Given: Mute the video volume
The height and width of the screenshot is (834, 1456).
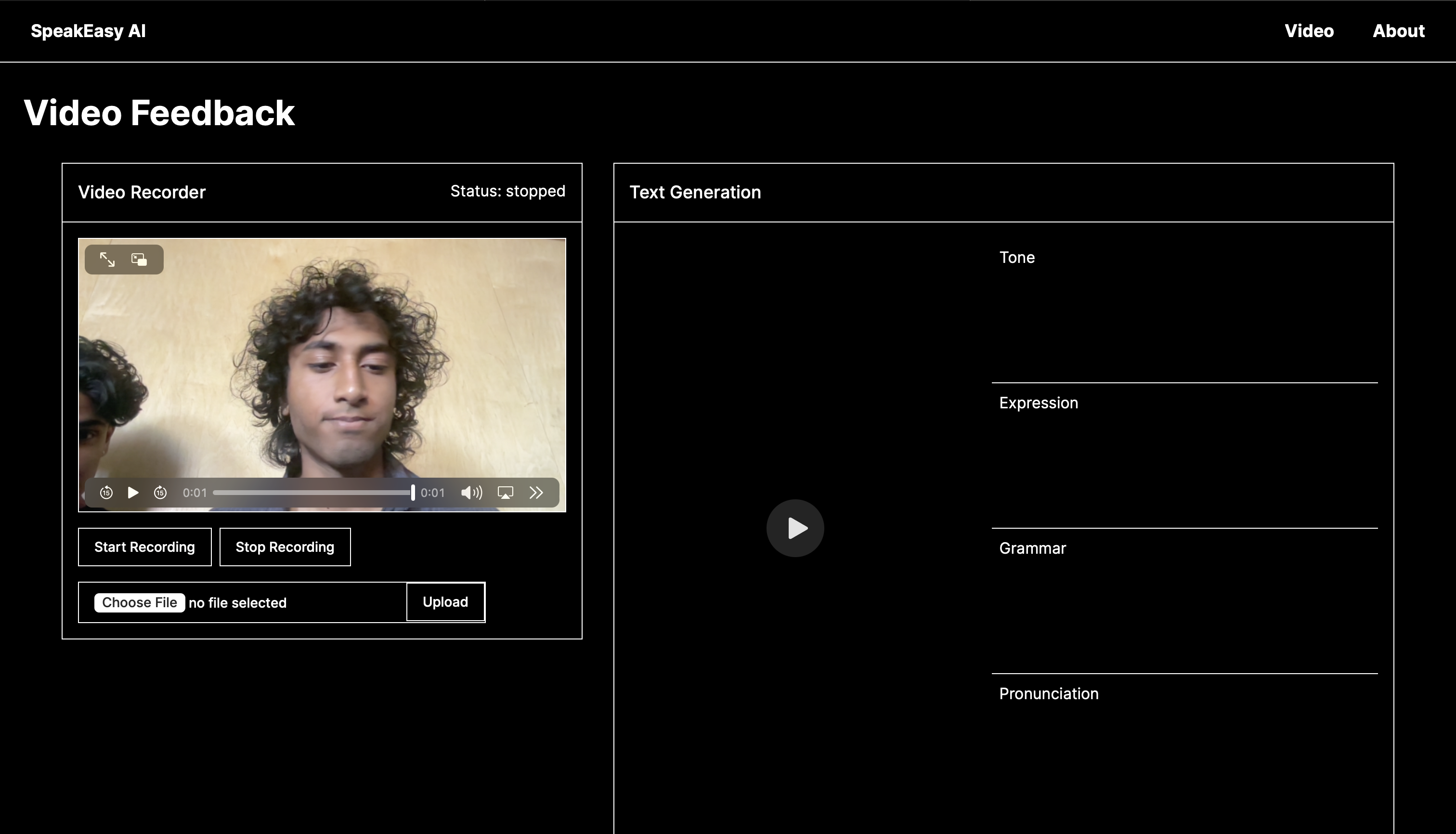Looking at the screenshot, I should click(x=471, y=493).
